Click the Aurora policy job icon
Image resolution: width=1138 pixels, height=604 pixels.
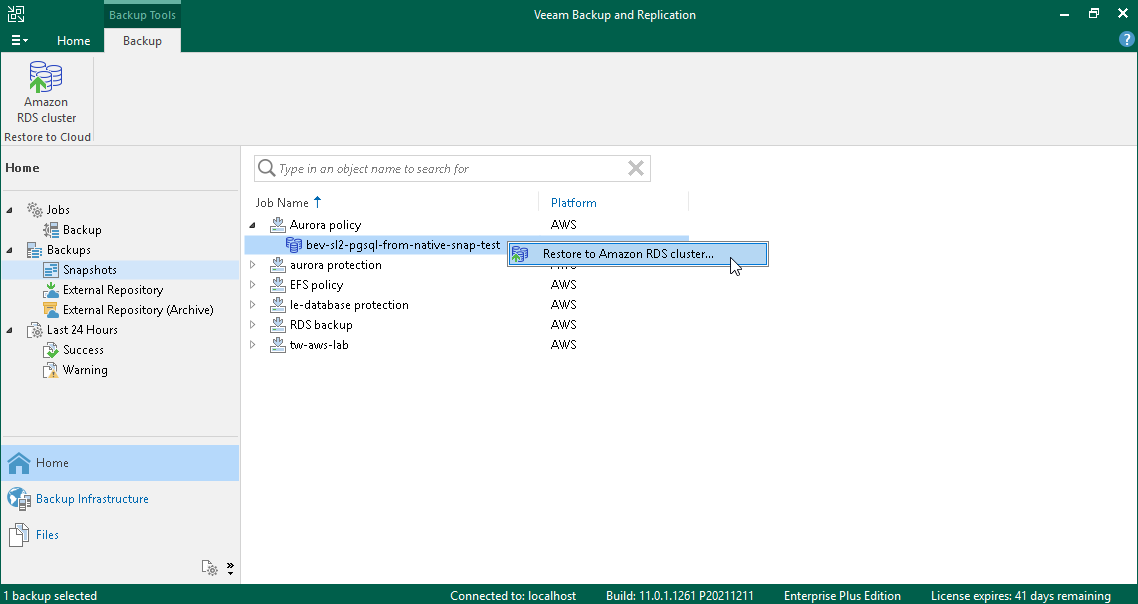[x=277, y=225]
